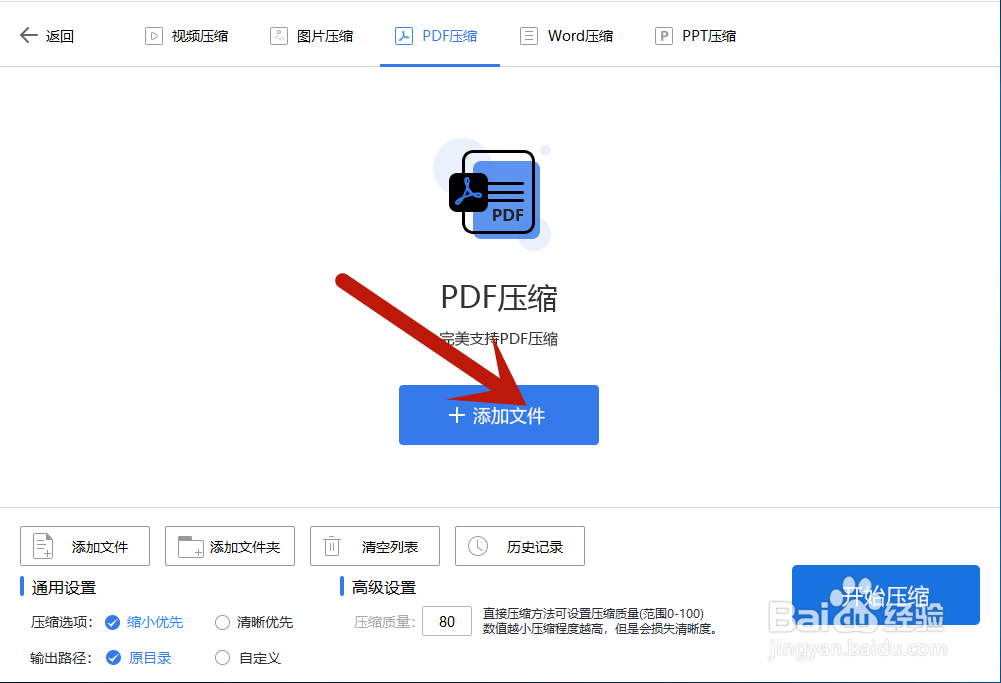This screenshot has height=683, width=1001.
Task: Click the 图片压缩 image compression icon
Action: 278,35
